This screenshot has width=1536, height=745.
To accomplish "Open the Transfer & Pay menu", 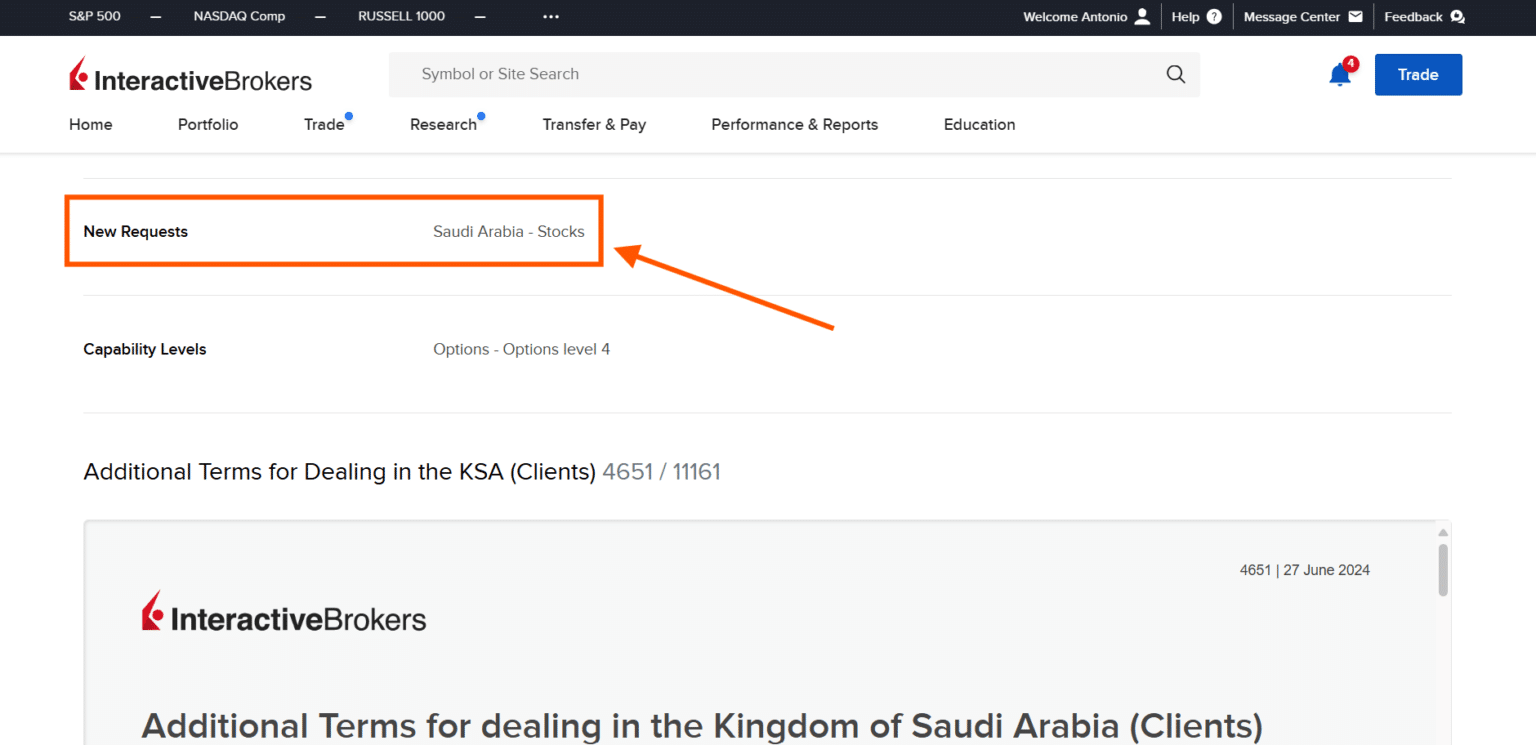I will [594, 124].
